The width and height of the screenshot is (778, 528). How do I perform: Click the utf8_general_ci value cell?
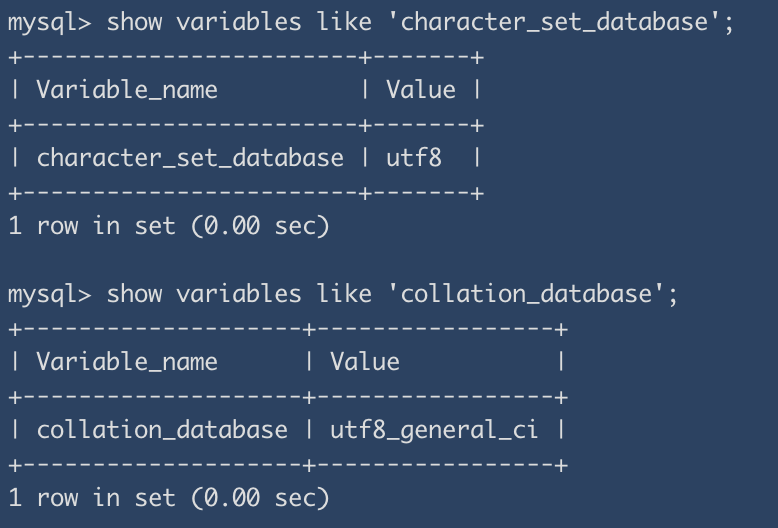pyautogui.click(x=434, y=430)
